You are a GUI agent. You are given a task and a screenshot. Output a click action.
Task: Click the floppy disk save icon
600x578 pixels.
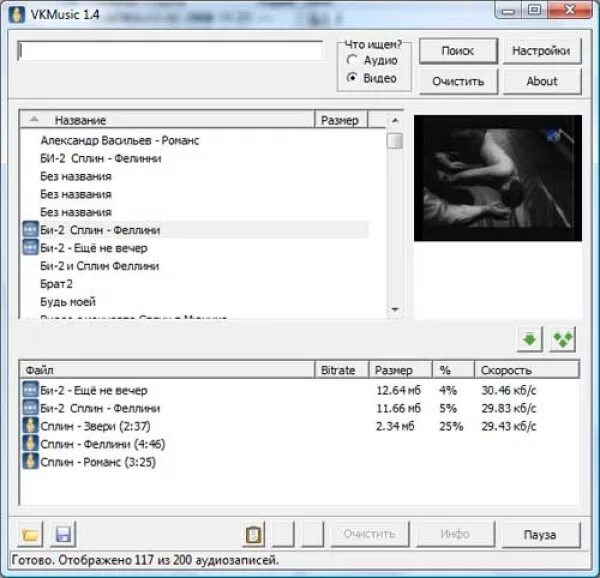(63, 534)
